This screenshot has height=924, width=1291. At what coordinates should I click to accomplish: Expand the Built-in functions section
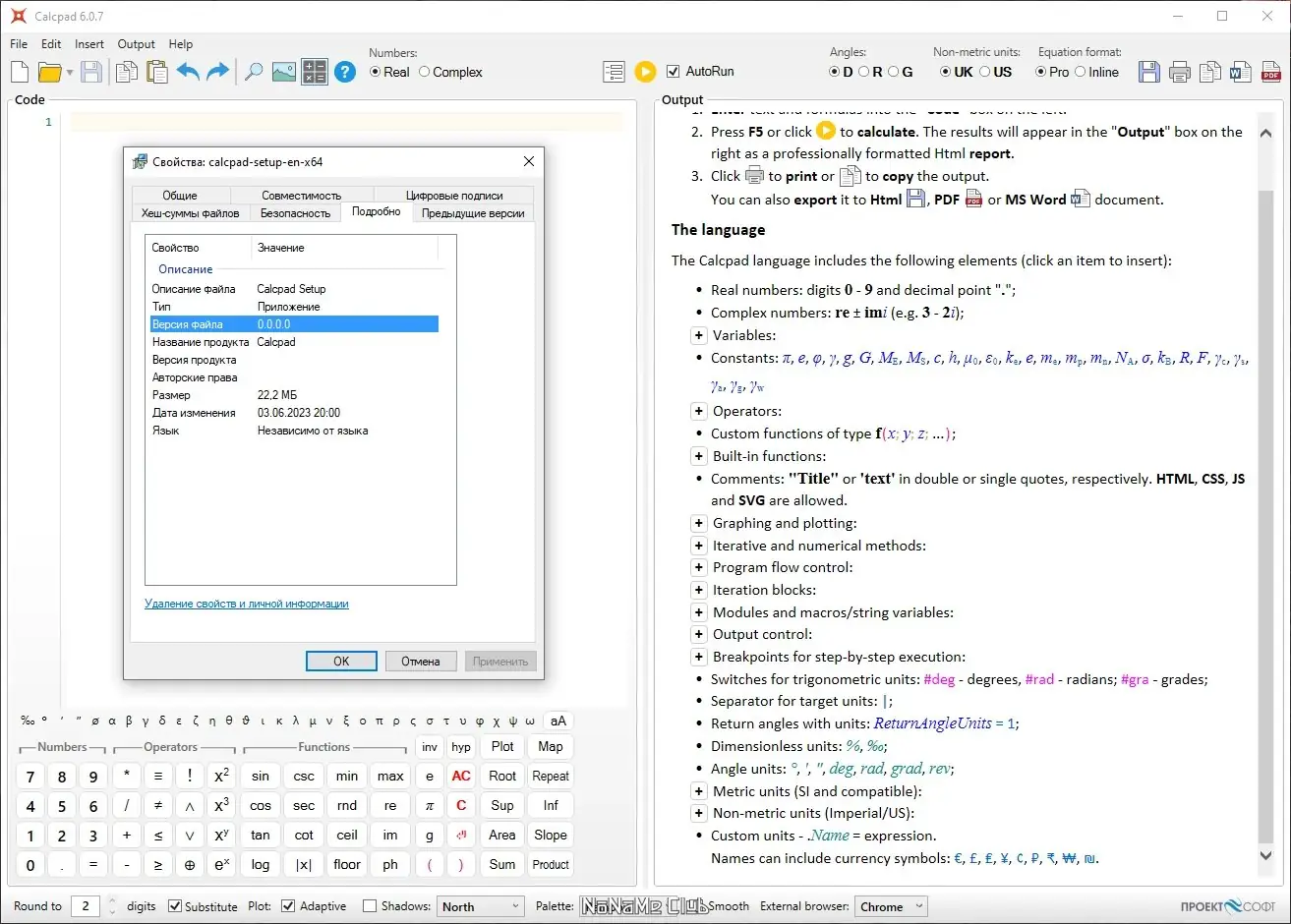(698, 456)
